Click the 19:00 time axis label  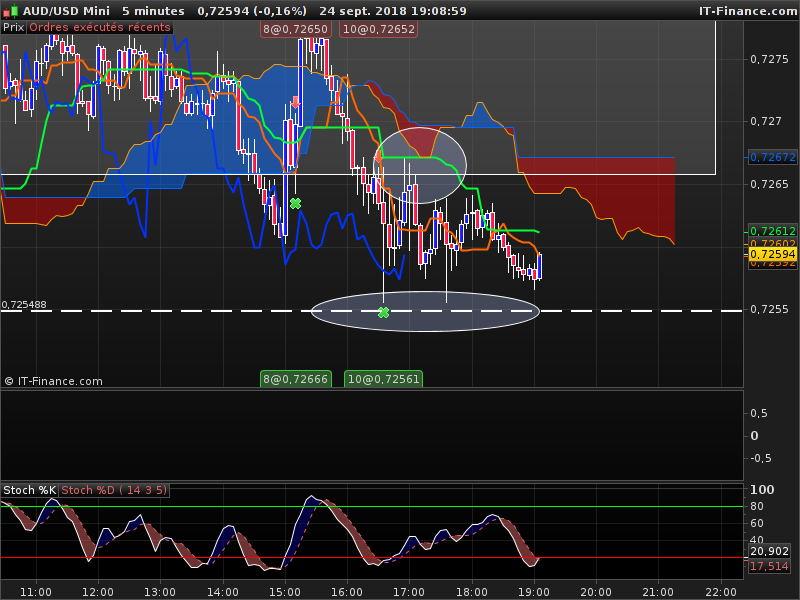534,592
